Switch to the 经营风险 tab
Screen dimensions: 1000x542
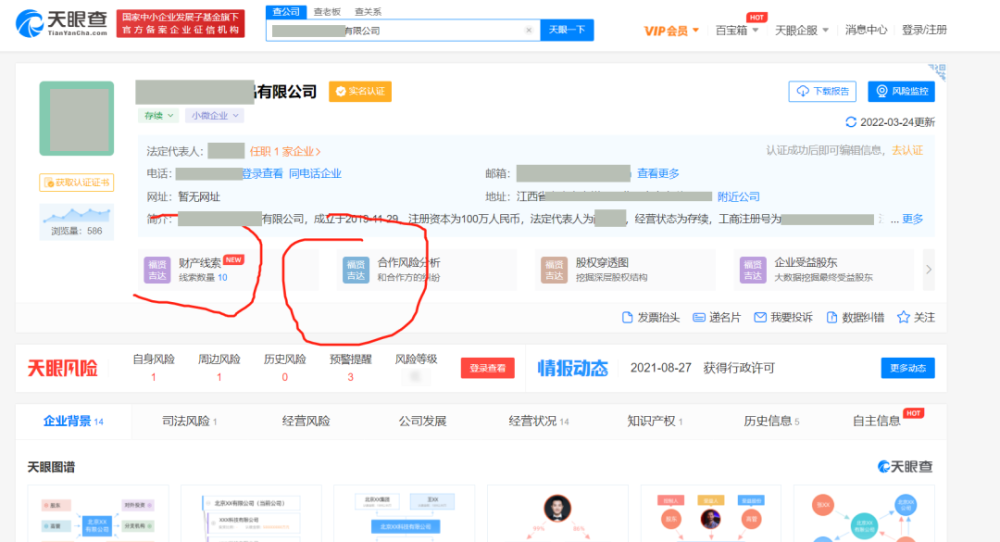tap(306, 421)
